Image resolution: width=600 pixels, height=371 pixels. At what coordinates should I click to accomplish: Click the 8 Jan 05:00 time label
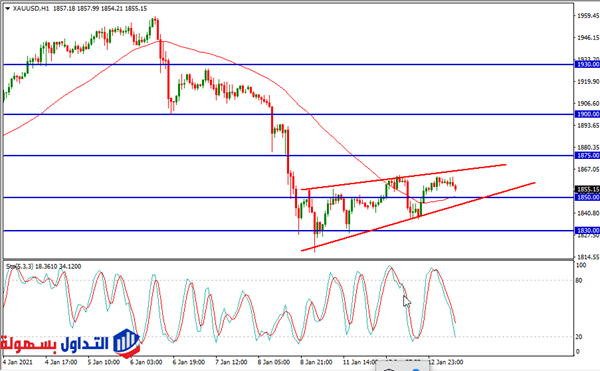tap(274, 362)
